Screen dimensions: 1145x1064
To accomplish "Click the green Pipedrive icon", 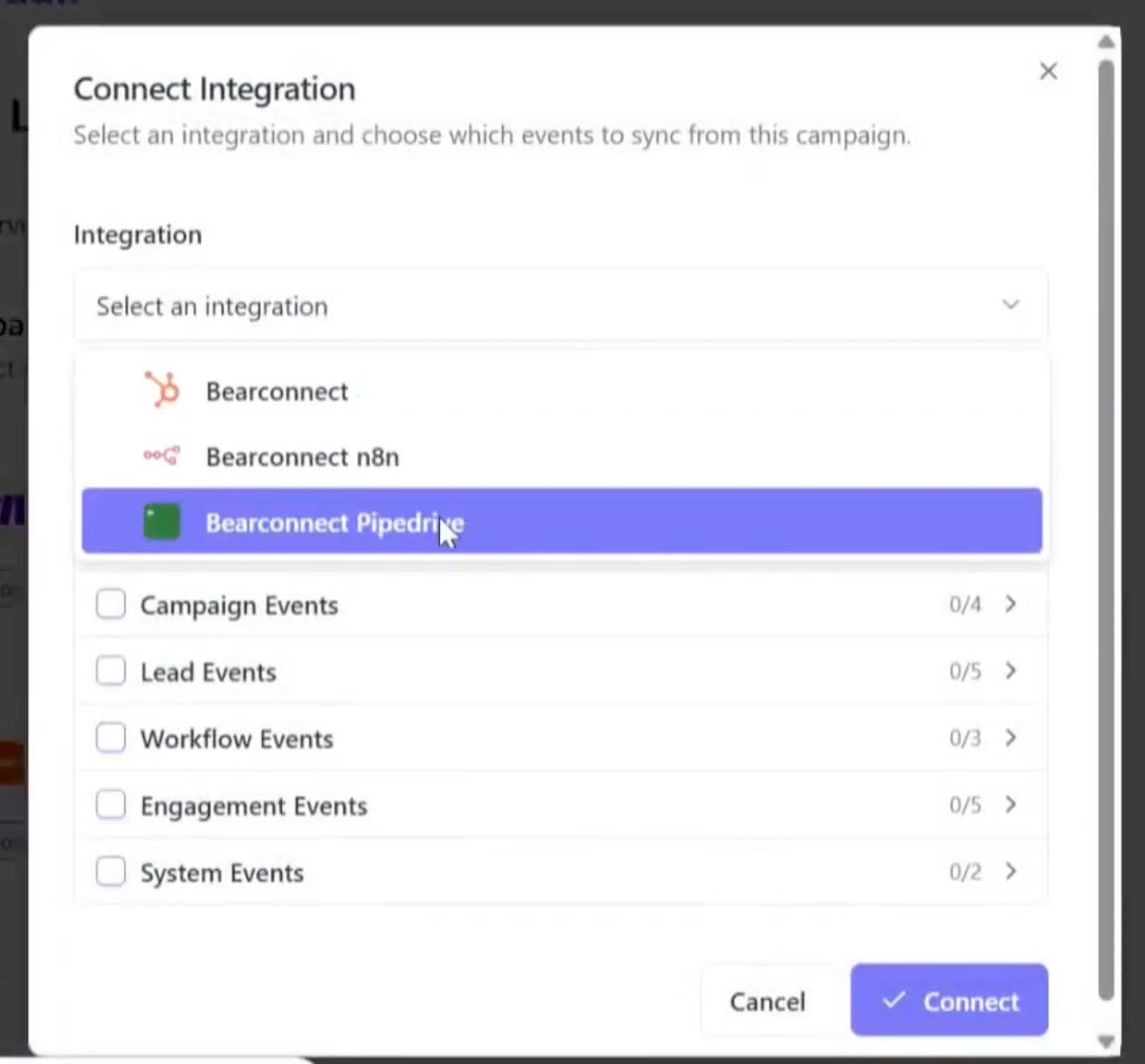I will point(162,522).
